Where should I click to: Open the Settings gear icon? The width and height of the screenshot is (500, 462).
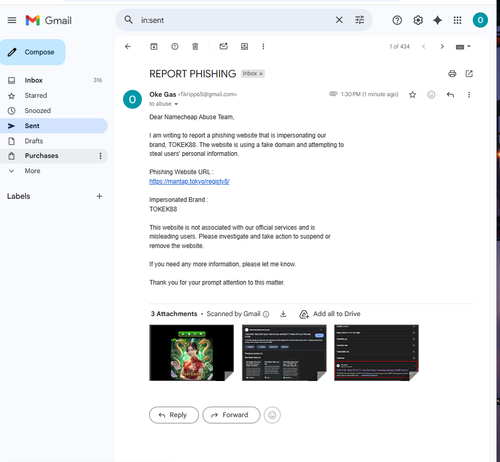(418, 20)
